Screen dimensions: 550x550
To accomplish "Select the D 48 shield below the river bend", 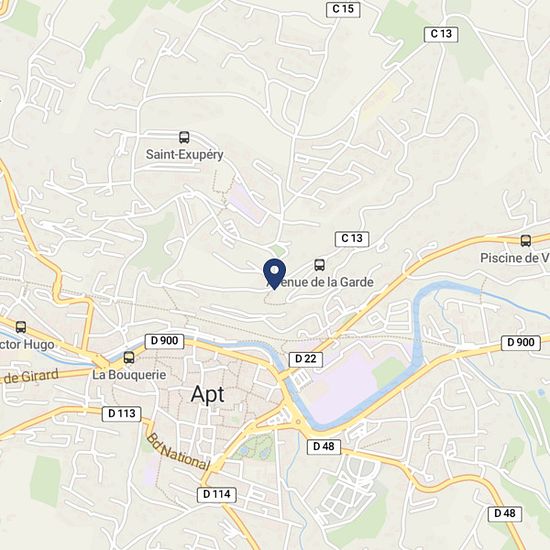I will 323,447.
